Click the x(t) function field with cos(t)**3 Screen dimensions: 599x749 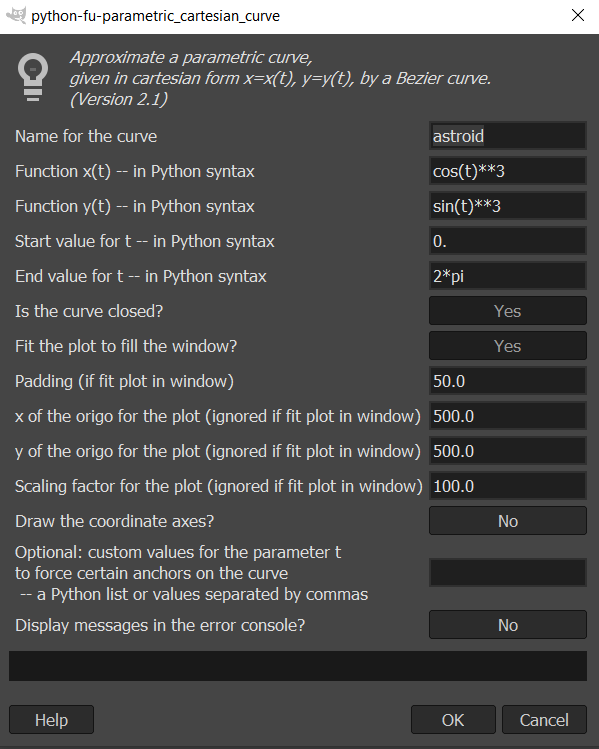508,171
